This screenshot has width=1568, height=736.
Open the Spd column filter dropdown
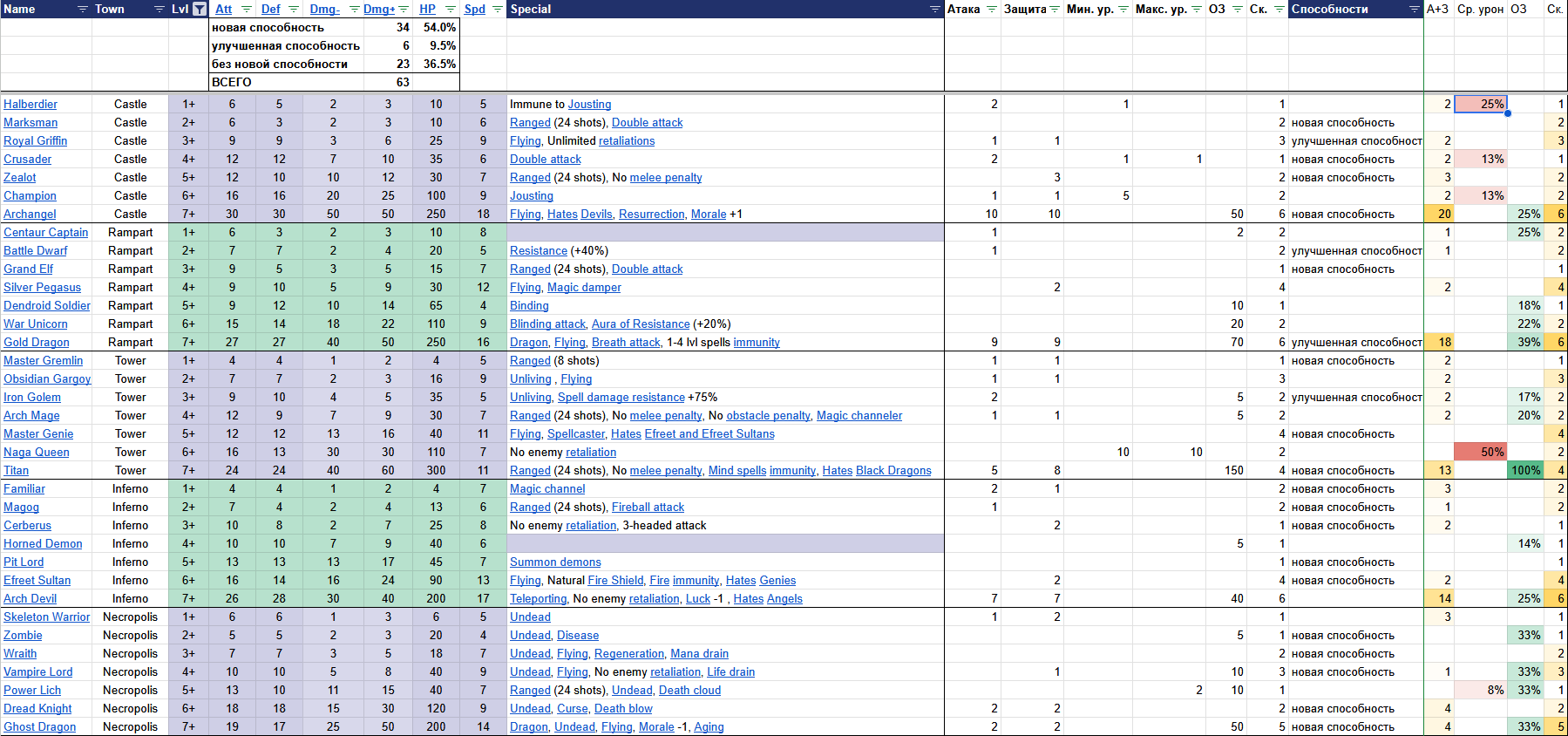pyautogui.click(x=498, y=9)
